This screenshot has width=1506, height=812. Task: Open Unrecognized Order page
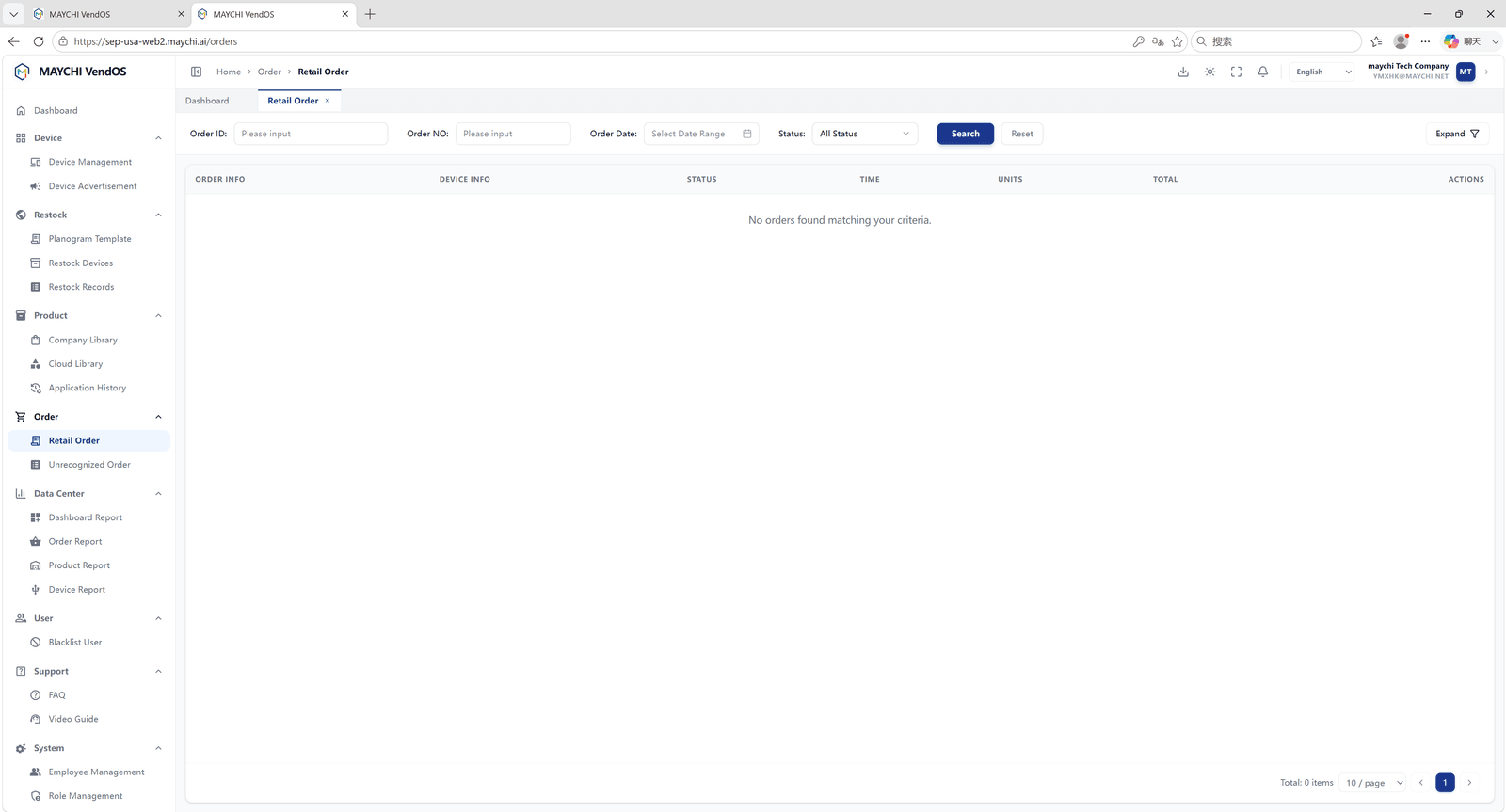pos(88,465)
